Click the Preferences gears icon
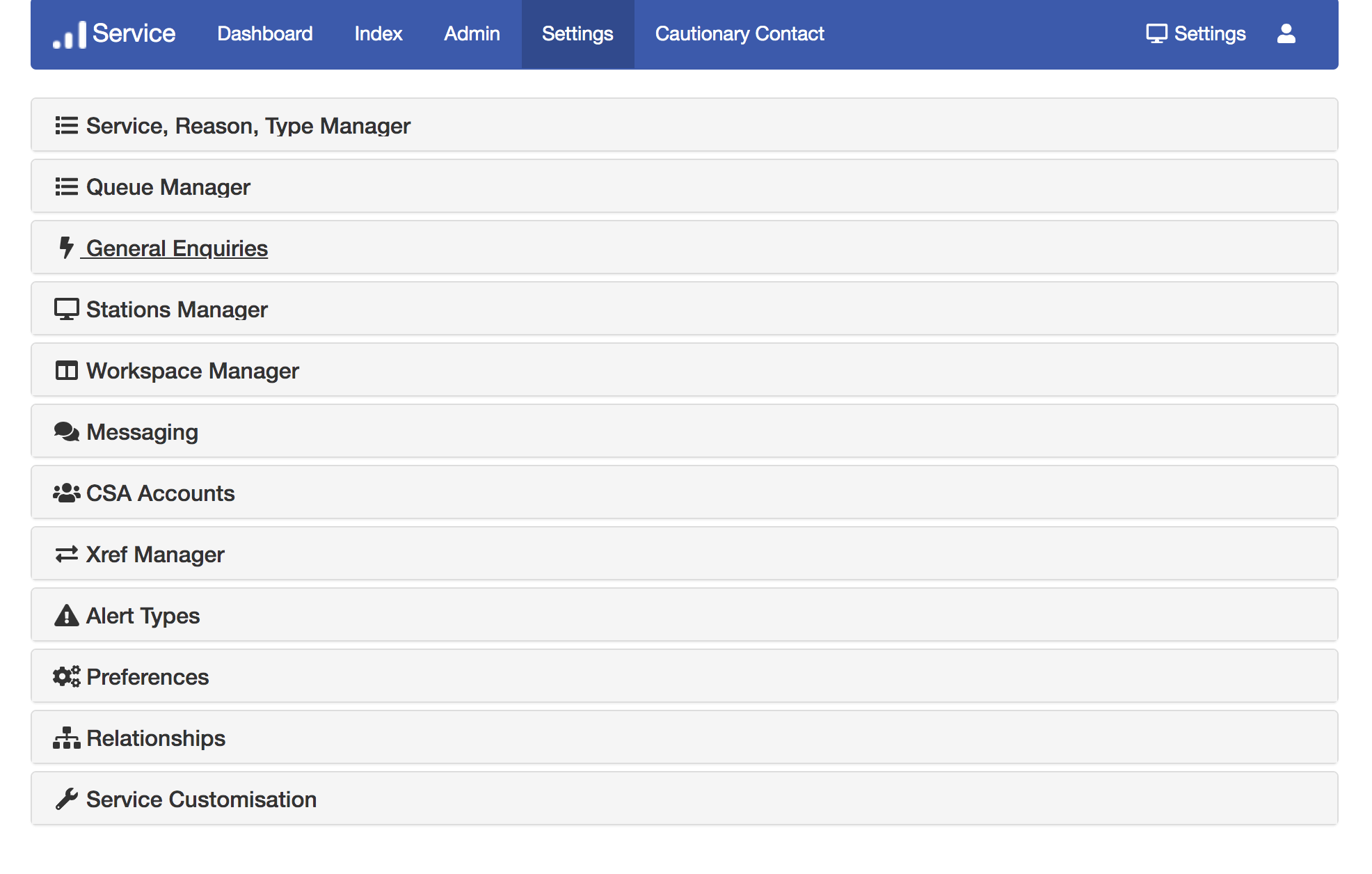Screen dimensions: 1372x874 [66, 676]
